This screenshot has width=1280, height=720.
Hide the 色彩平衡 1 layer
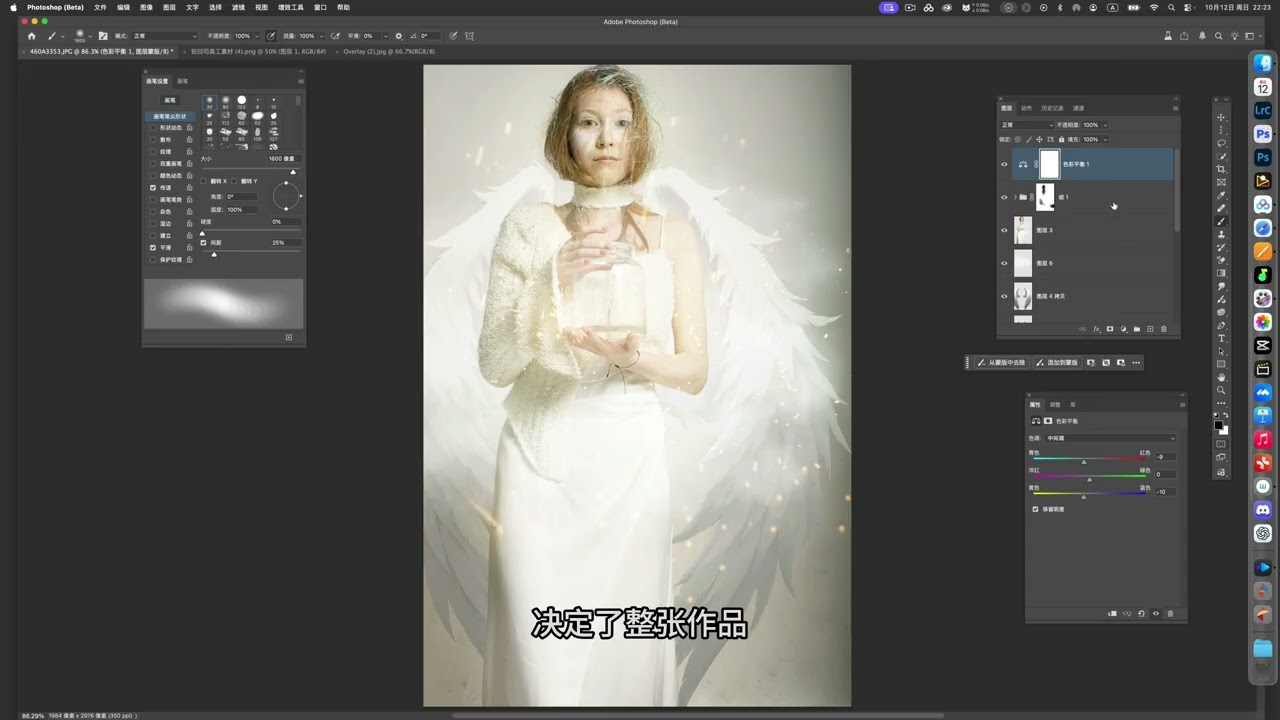1004,164
